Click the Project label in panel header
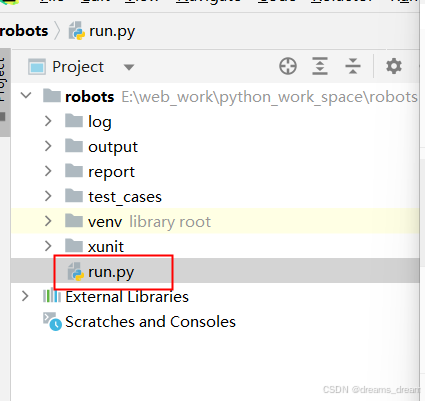The width and height of the screenshot is (425, 401). click(78, 67)
